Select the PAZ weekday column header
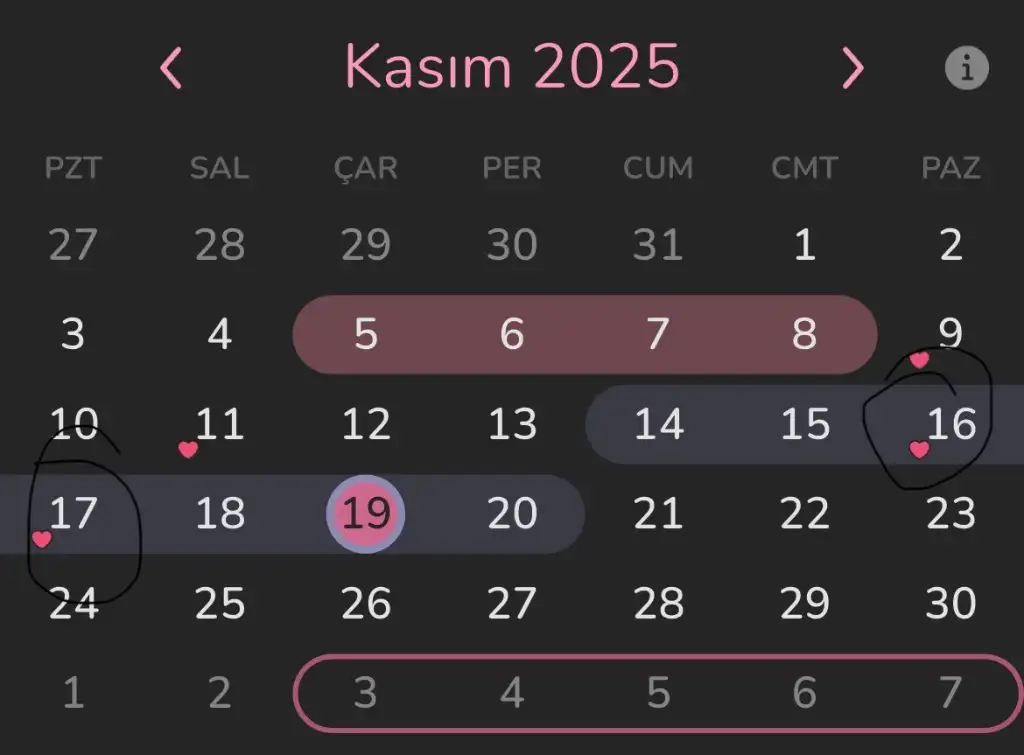 click(x=950, y=168)
